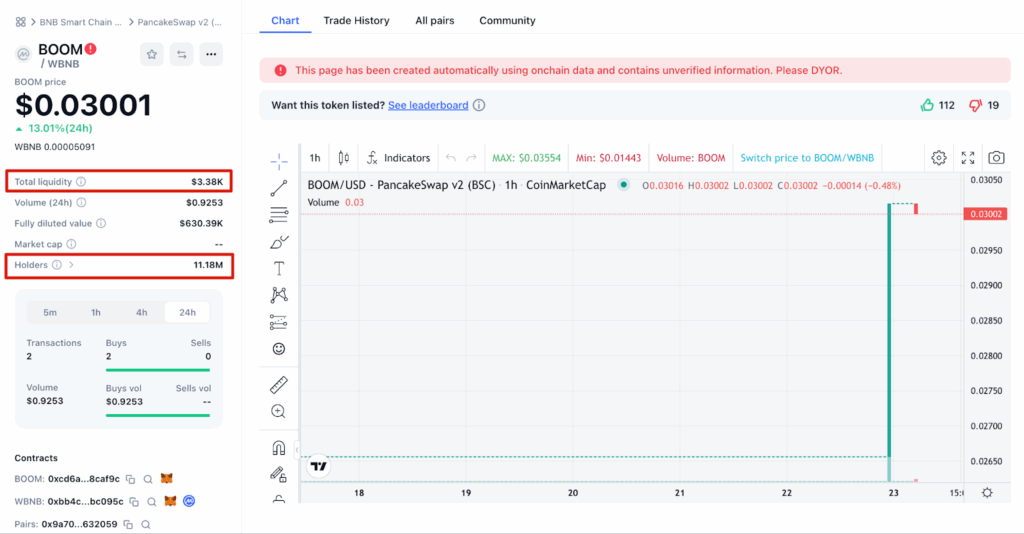Click the swap pair arrows icon
Image resolution: width=1024 pixels, height=534 pixels.
tap(181, 54)
